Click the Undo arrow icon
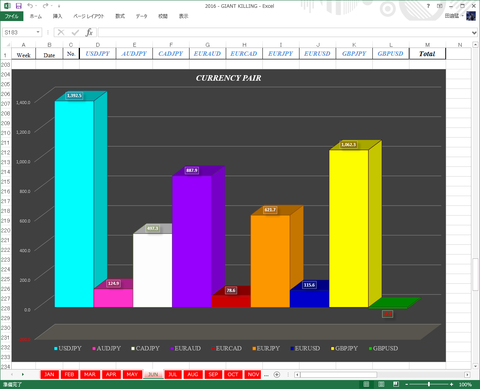 click(30, 6)
